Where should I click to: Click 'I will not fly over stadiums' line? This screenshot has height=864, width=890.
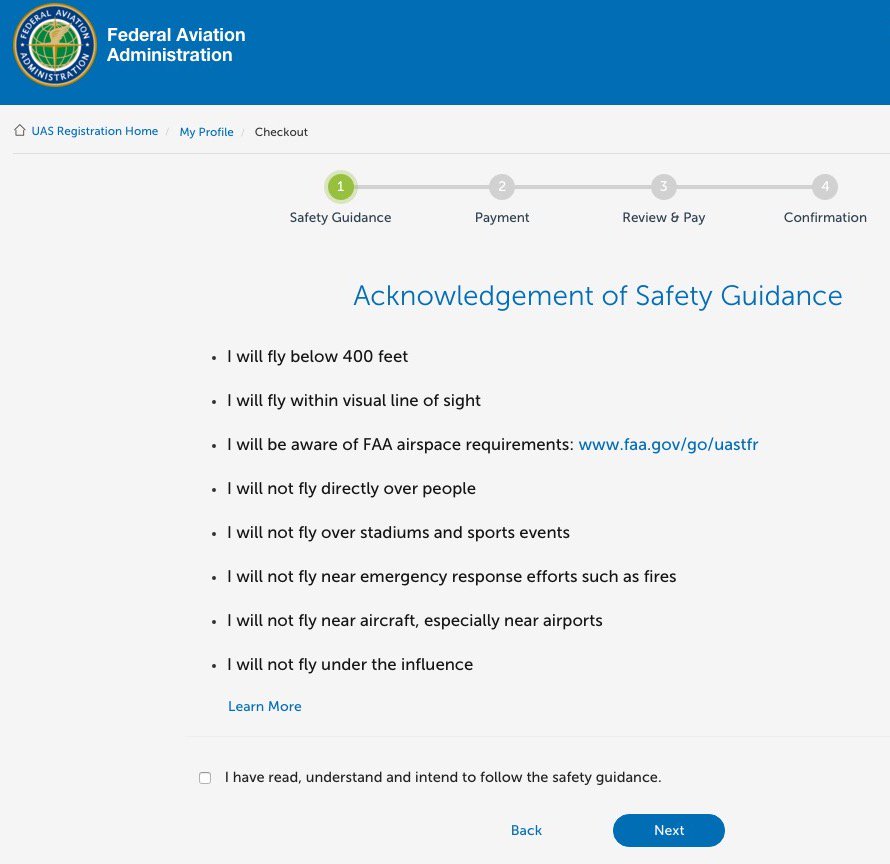[398, 532]
